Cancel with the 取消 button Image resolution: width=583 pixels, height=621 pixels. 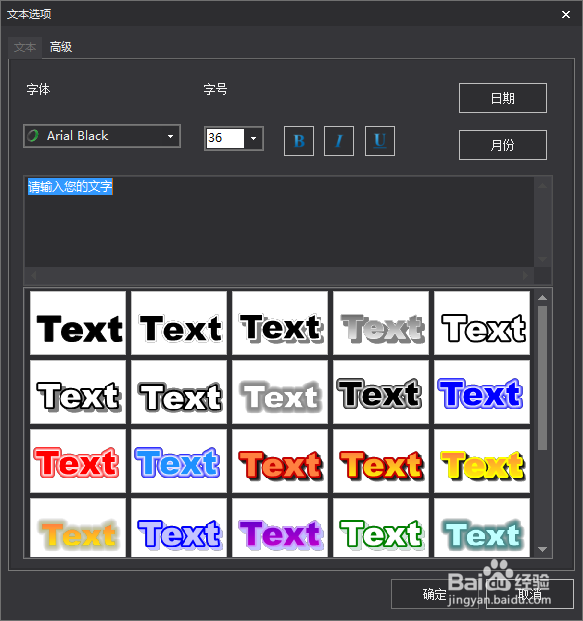pyautogui.click(x=530, y=594)
